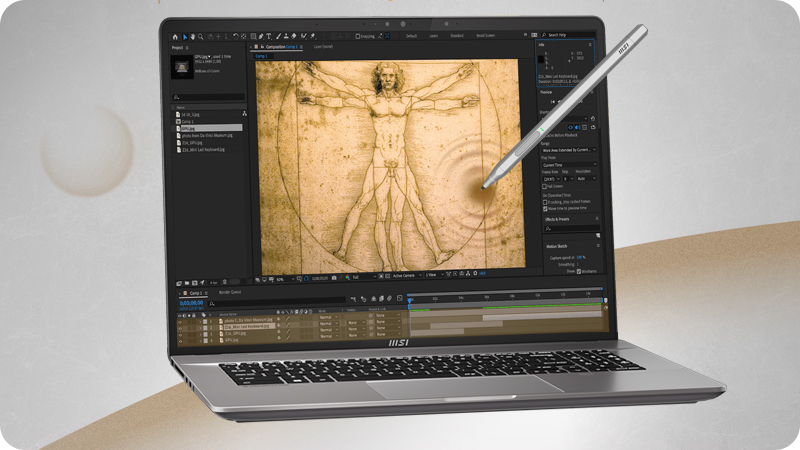Uncheck Move time to preview time
This screenshot has width=800, height=450.
tap(545, 209)
